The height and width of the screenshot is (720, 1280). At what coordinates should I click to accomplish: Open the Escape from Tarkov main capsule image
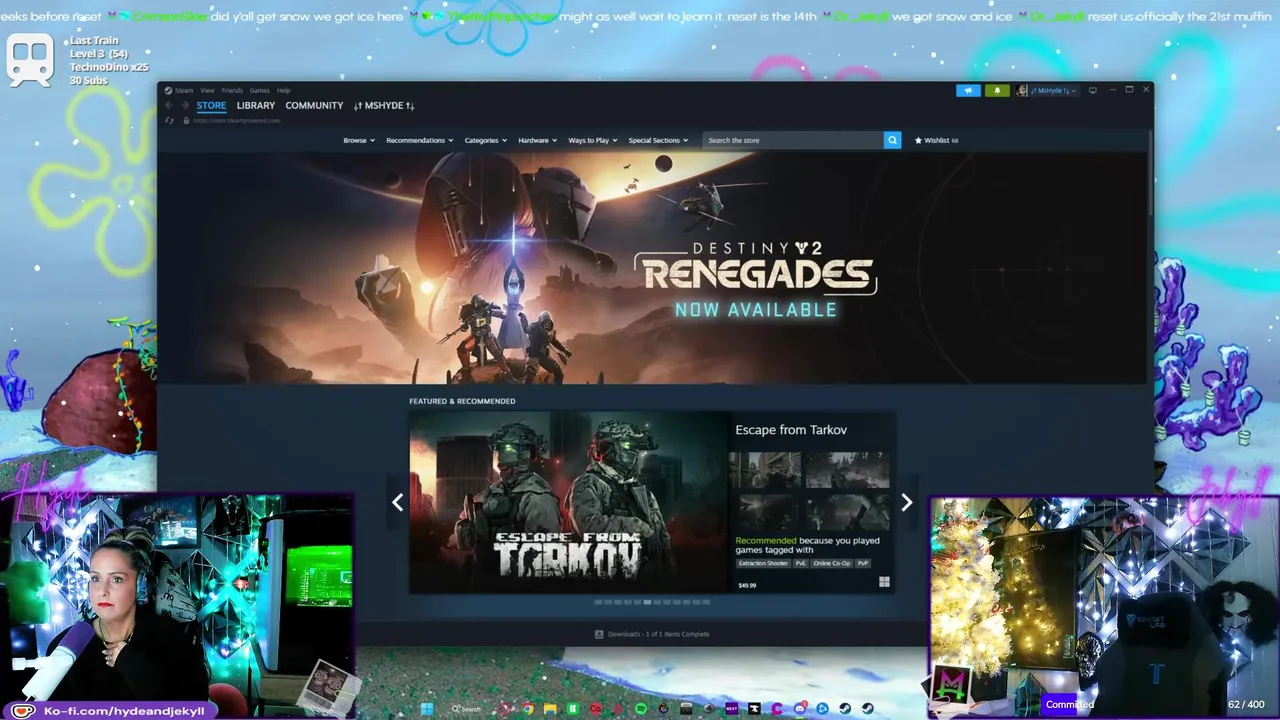tap(568, 502)
